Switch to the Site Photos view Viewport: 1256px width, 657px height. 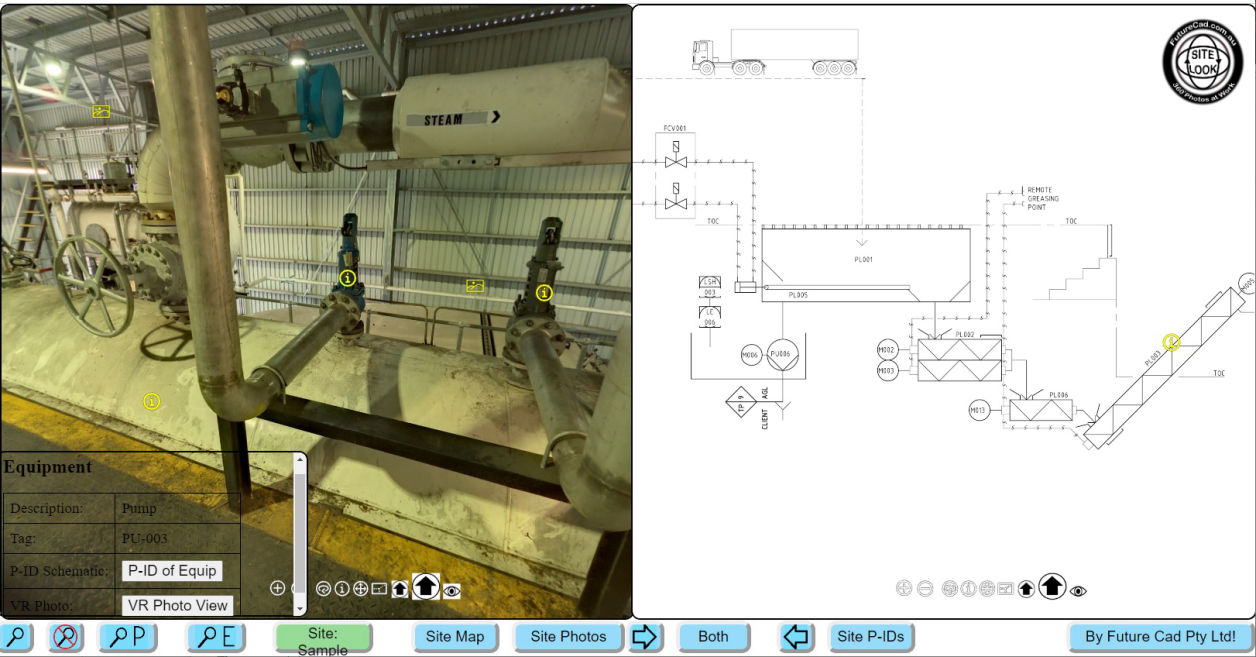[x=568, y=637]
